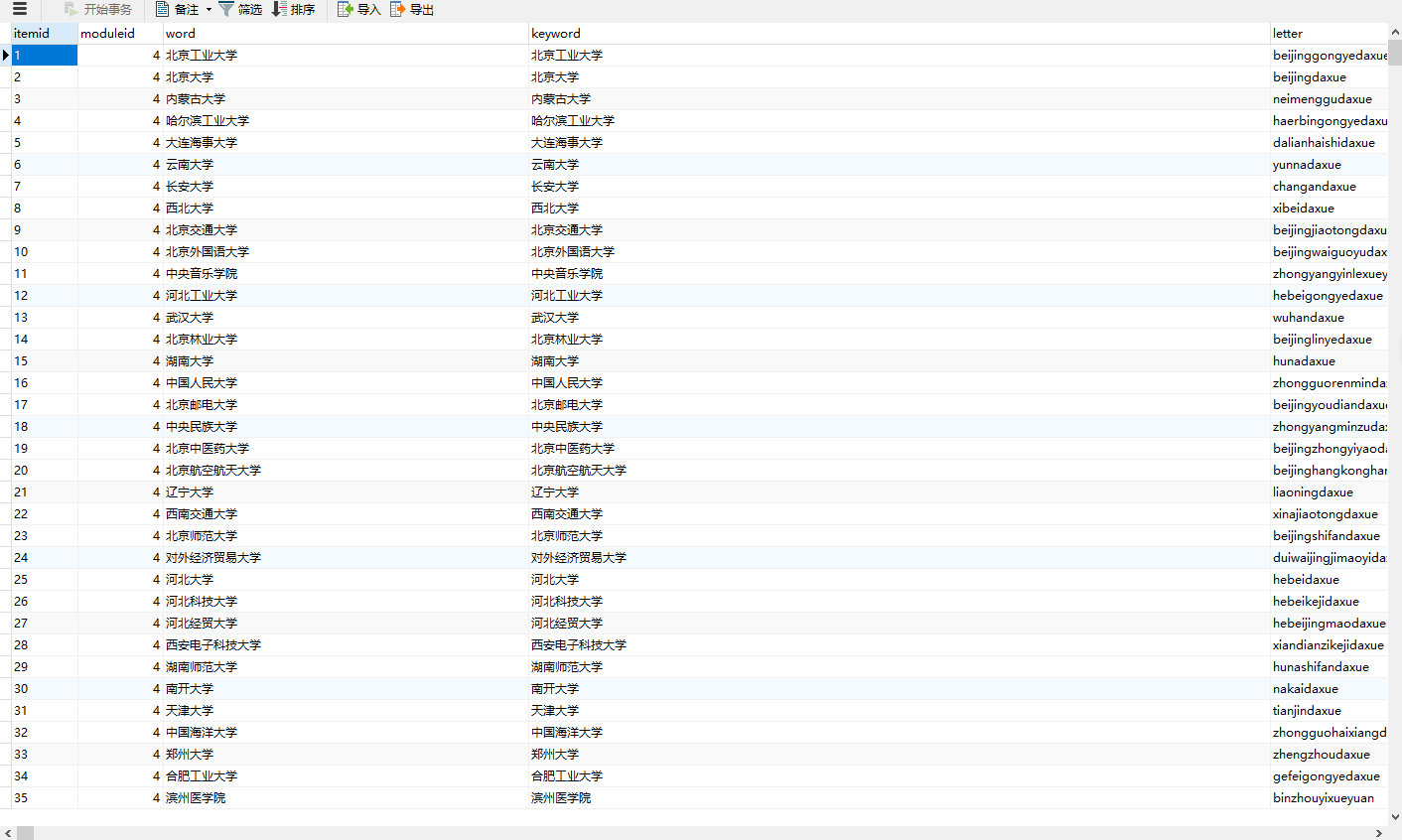Select the itemid column header
Screen dimensions: 1402x840
coord(45,33)
